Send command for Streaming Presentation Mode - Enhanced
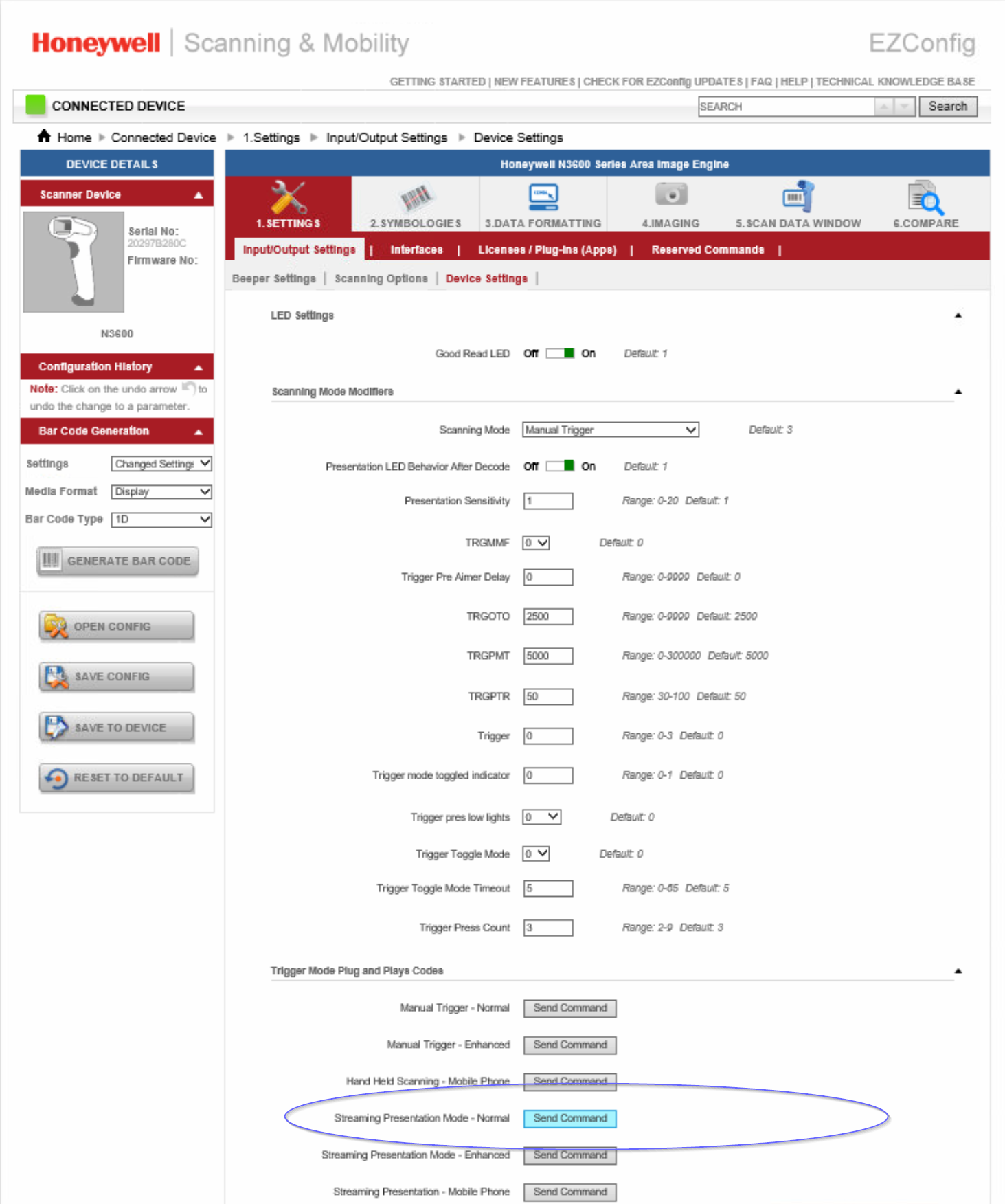Image resolution: width=1005 pixels, height=1204 pixels. click(569, 1155)
